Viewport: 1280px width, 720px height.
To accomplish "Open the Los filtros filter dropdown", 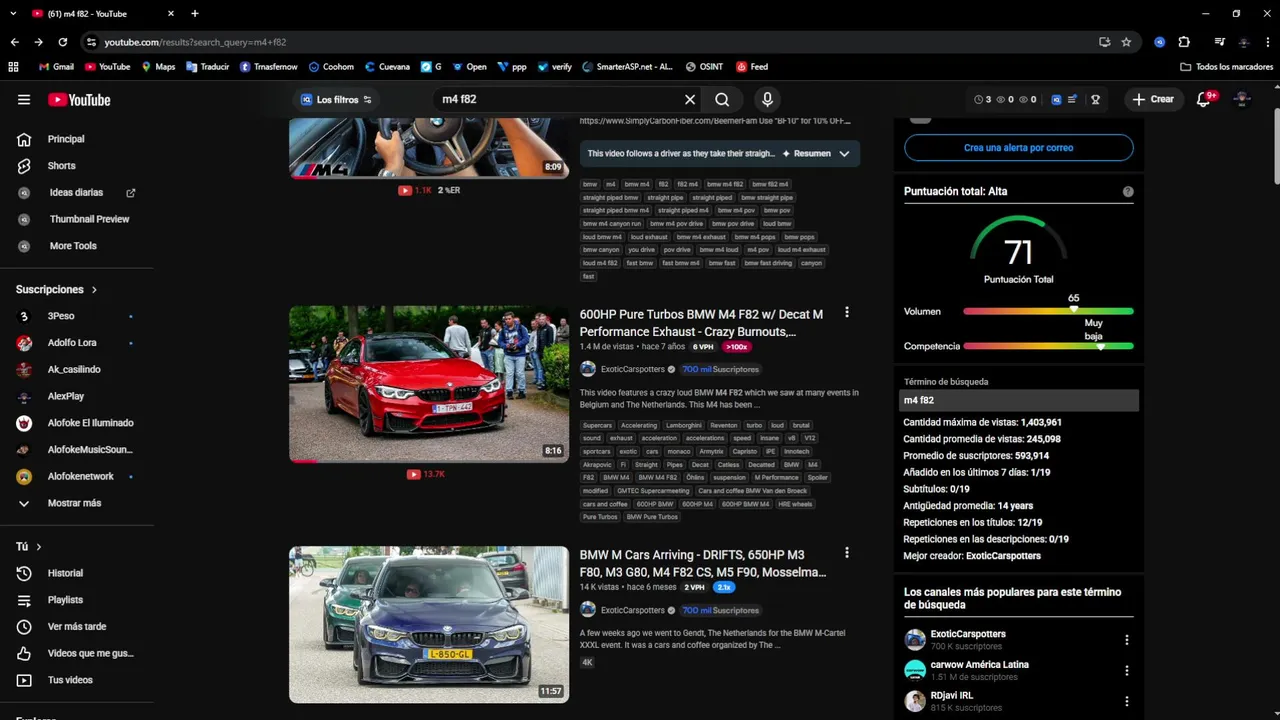I will (x=336, y=100).
